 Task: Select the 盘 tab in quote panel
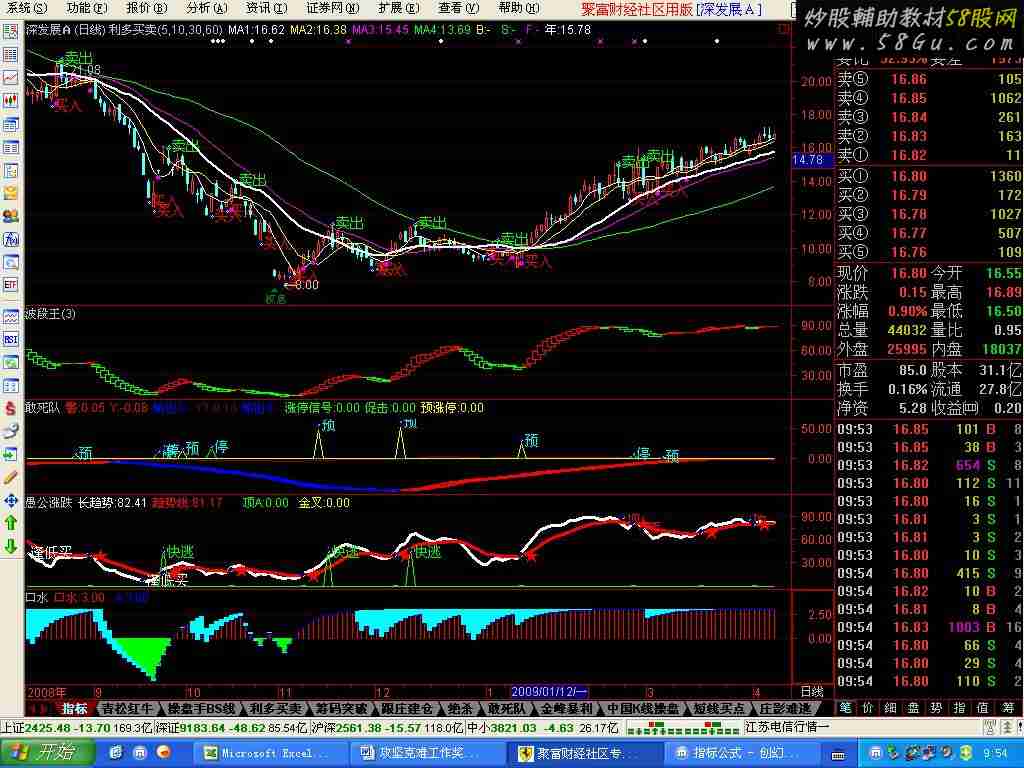point(914,709)
